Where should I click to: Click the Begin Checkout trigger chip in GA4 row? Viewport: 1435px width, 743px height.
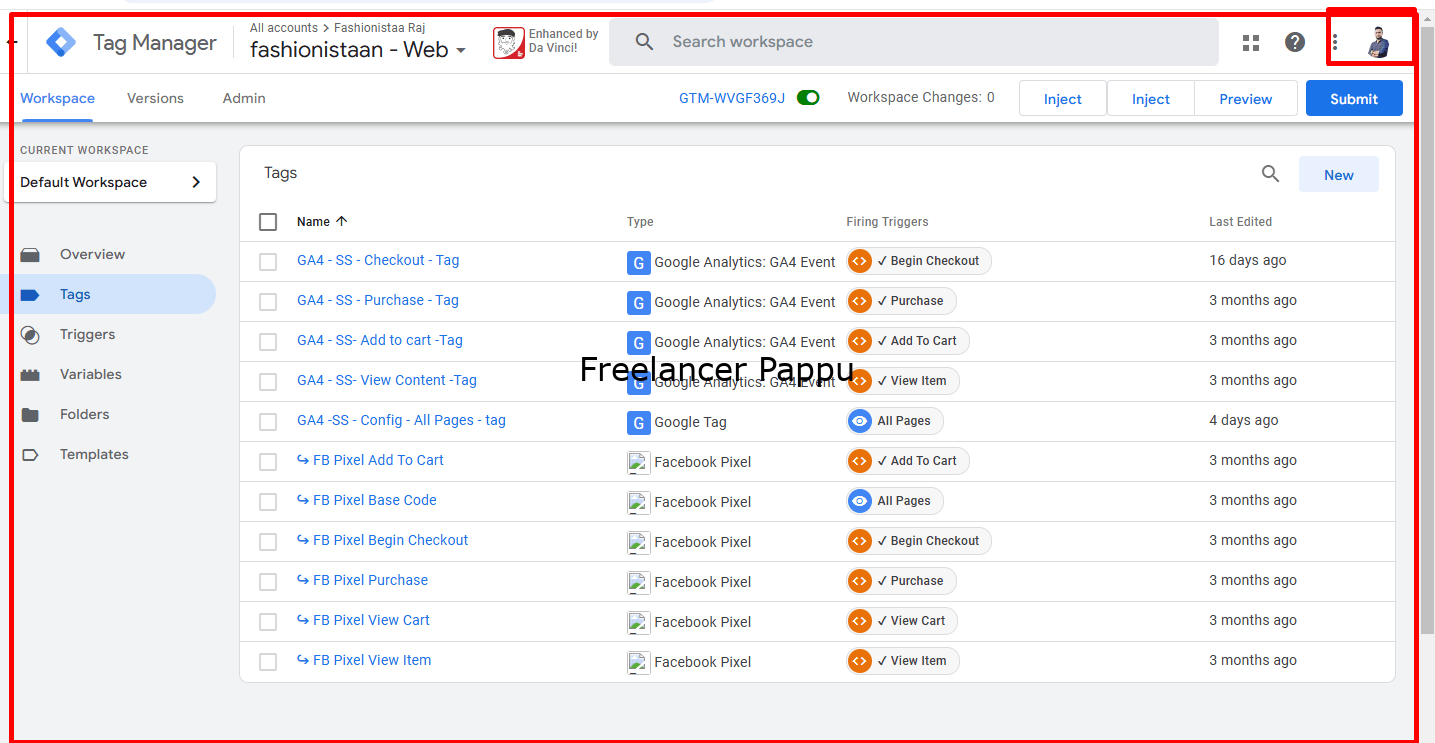click(x=919, y=262)
